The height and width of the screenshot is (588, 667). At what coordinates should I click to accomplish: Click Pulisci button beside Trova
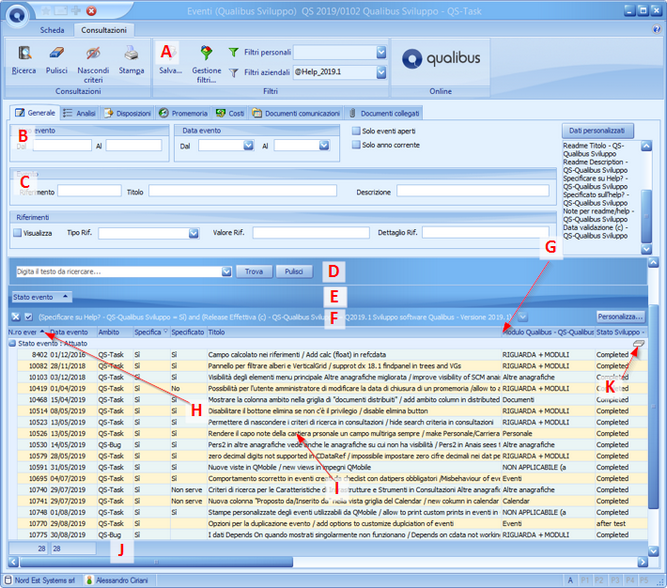click(294, 271)
